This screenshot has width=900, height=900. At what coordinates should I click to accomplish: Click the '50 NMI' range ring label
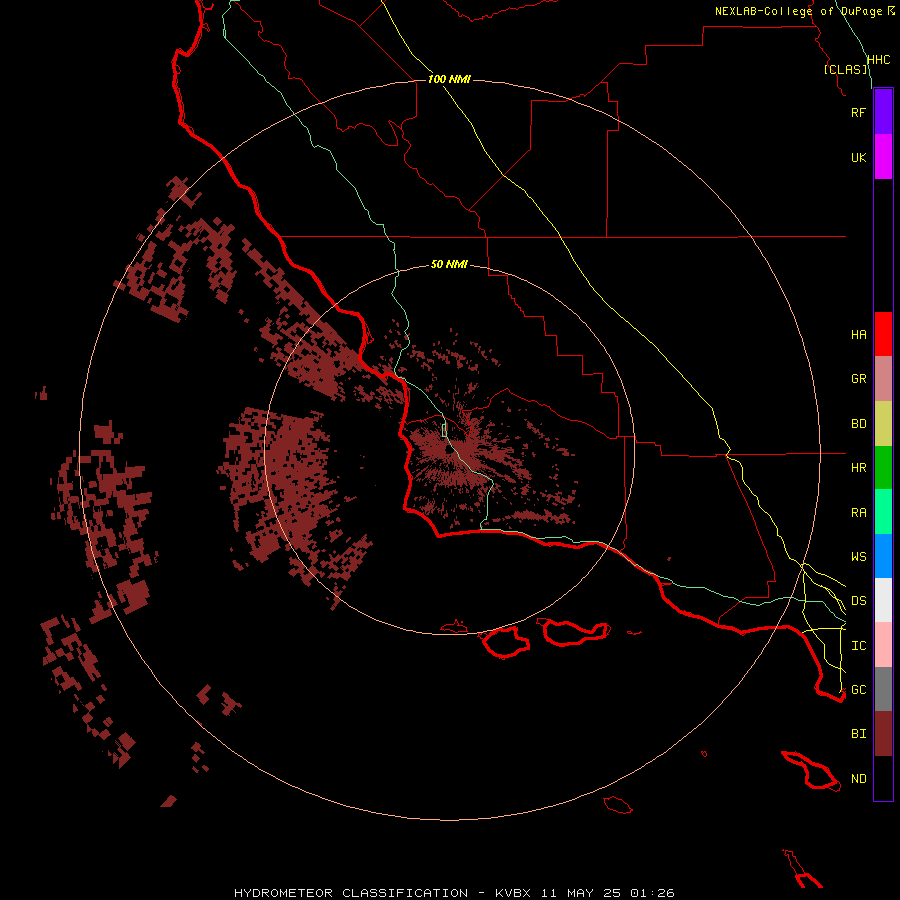click(449, 264)
